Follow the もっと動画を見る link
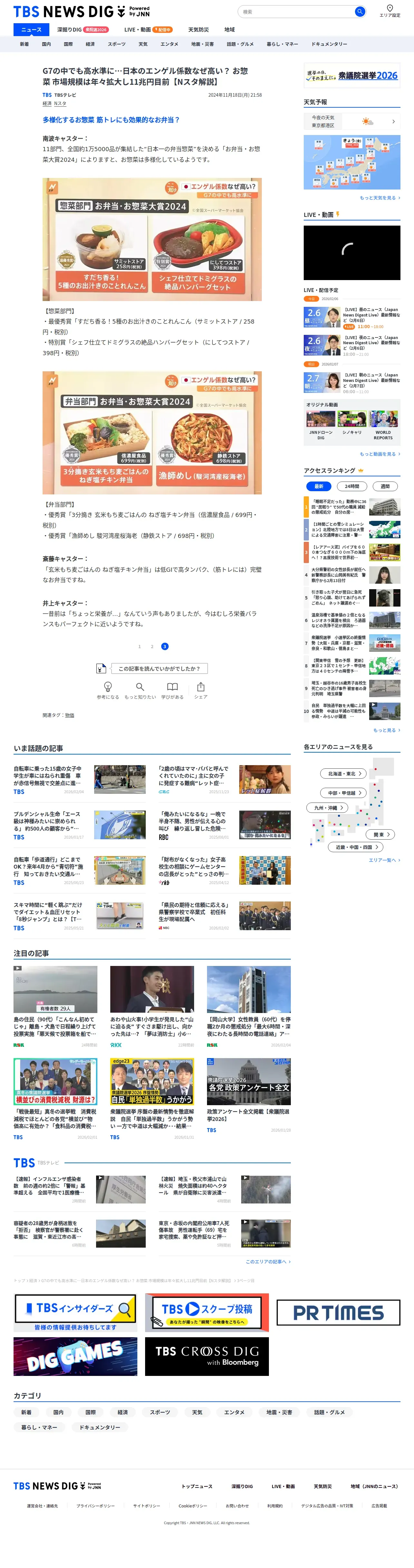 [380, 454]
